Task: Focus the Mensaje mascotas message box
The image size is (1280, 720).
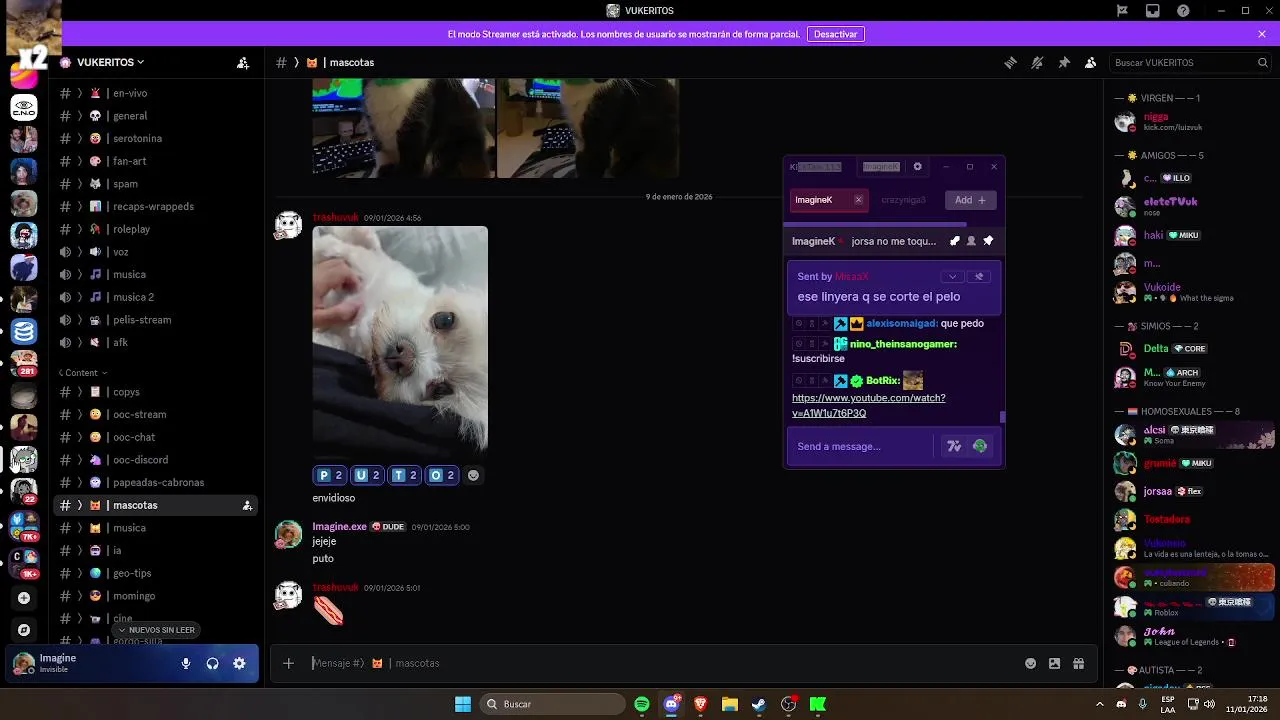Action: (660, 663)
